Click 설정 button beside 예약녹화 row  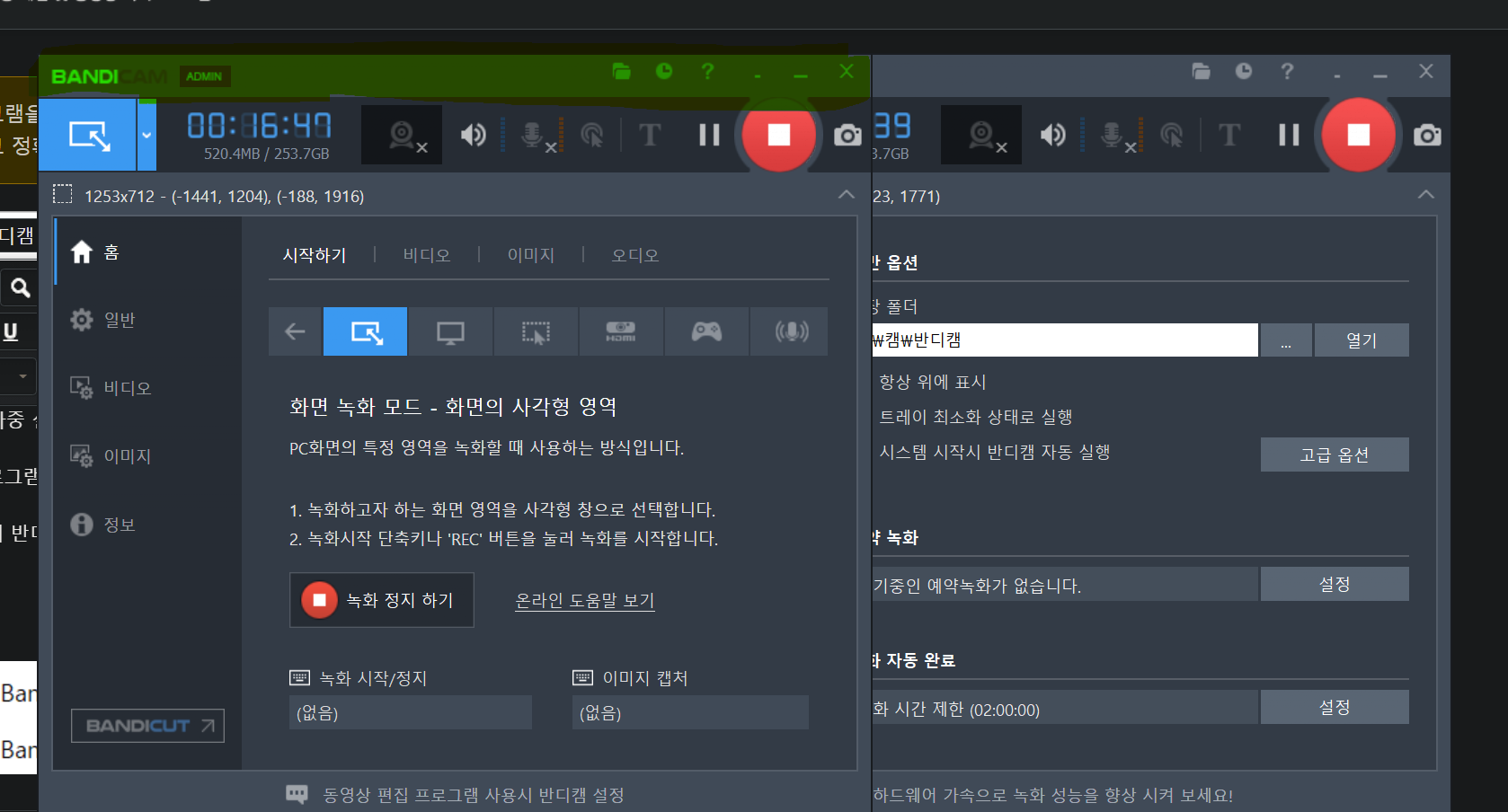pyautogui.click(x=1335, y=584)
